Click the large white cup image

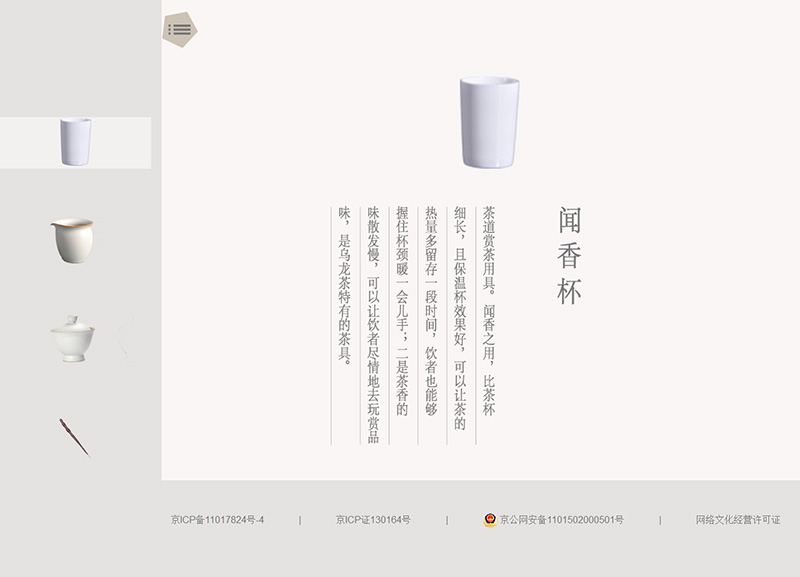coord(489,121)
